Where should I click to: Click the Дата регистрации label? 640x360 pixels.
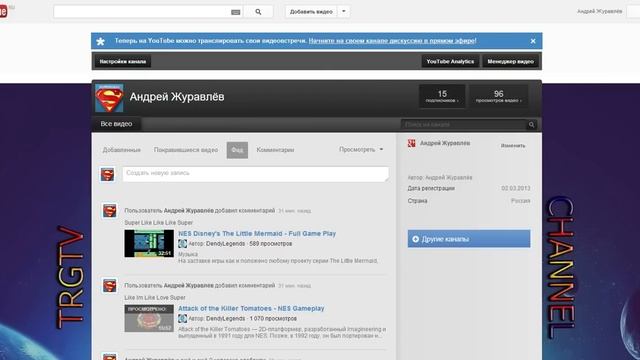[x=431, y=189]
